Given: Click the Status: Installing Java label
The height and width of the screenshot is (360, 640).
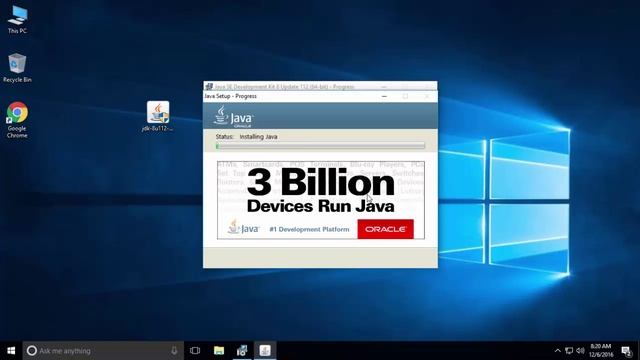Looking at the screenshot, I should click(247, 137).
